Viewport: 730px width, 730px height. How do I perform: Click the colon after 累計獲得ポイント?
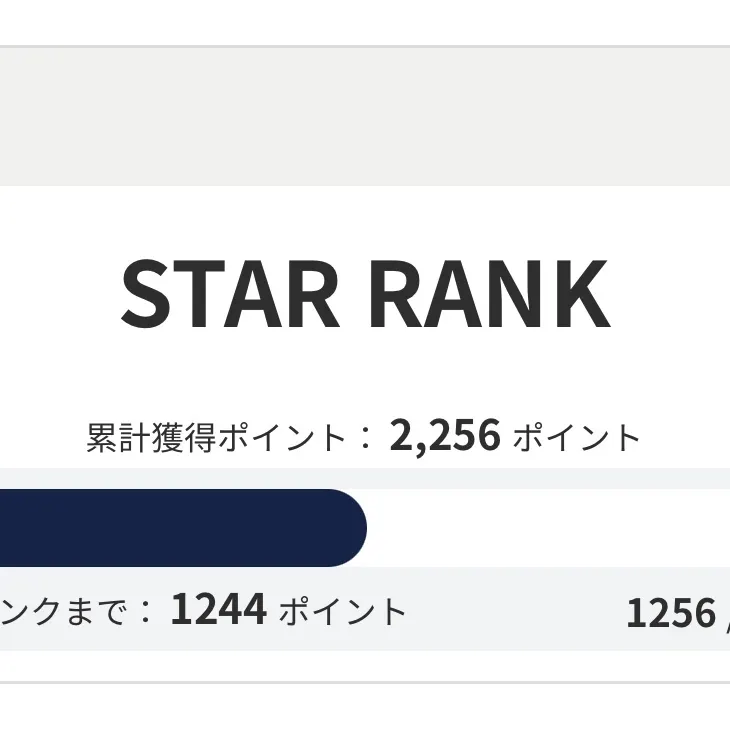coord(365,438)
